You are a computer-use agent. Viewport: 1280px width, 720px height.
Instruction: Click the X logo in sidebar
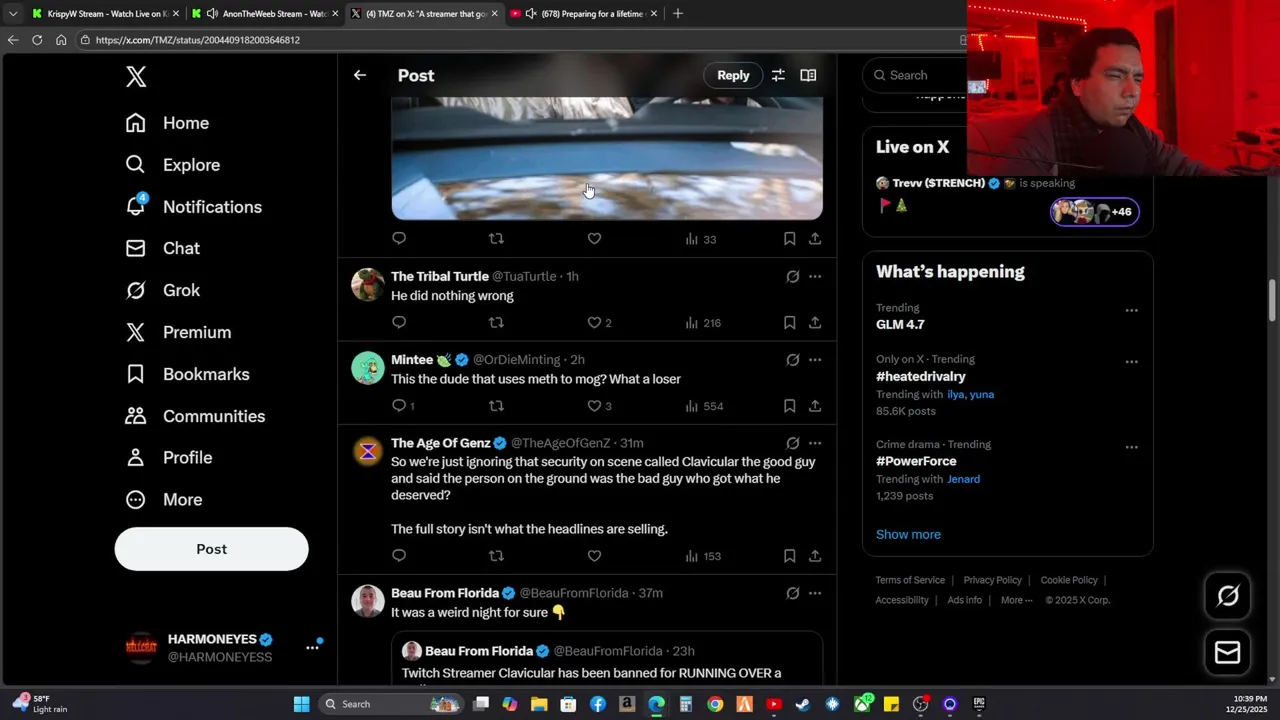[x=136, y=77]
